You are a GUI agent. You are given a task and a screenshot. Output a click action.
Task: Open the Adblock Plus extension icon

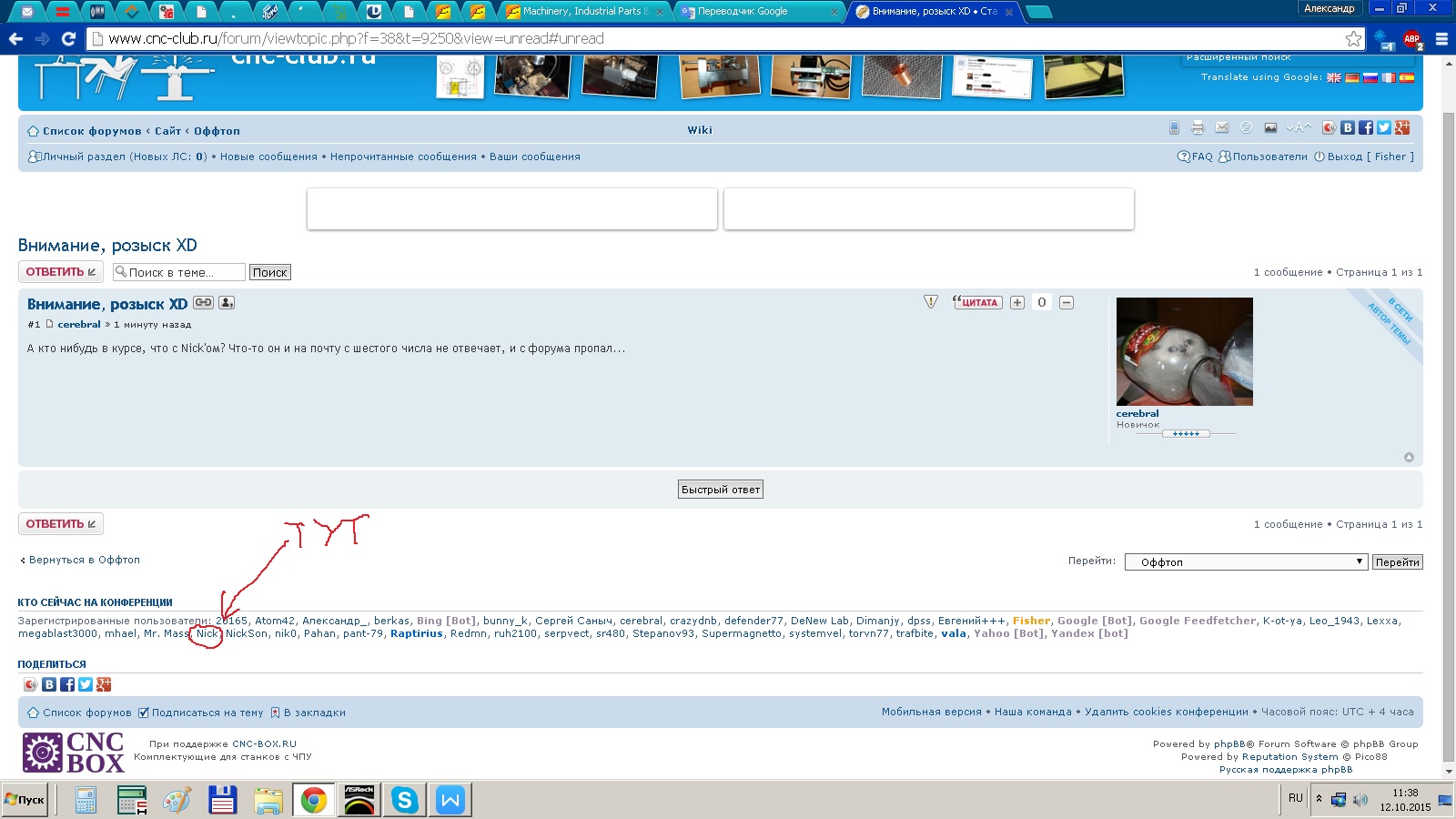(x=1411, y=39)
